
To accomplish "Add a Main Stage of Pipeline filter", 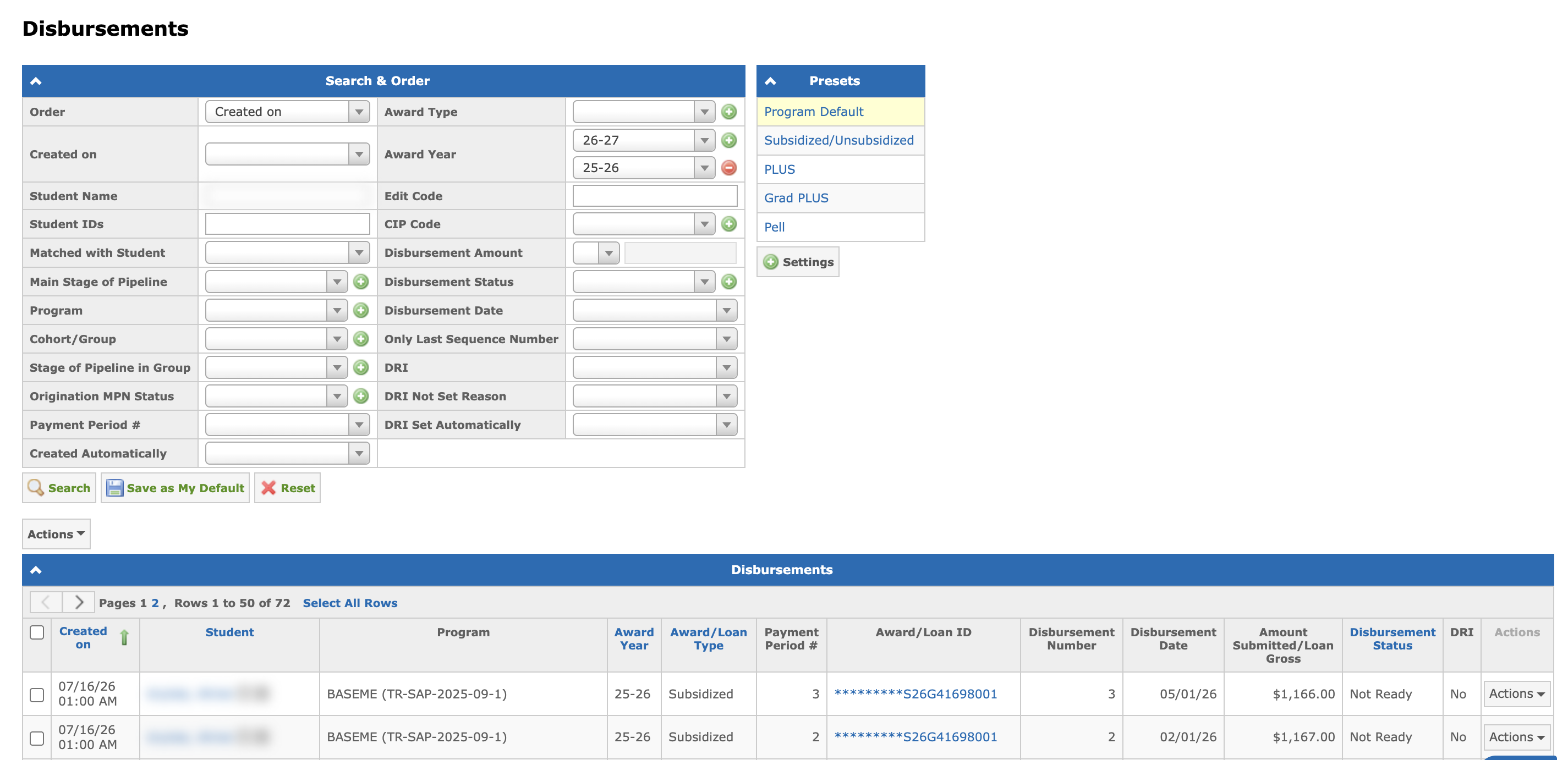I will (361, 282).
